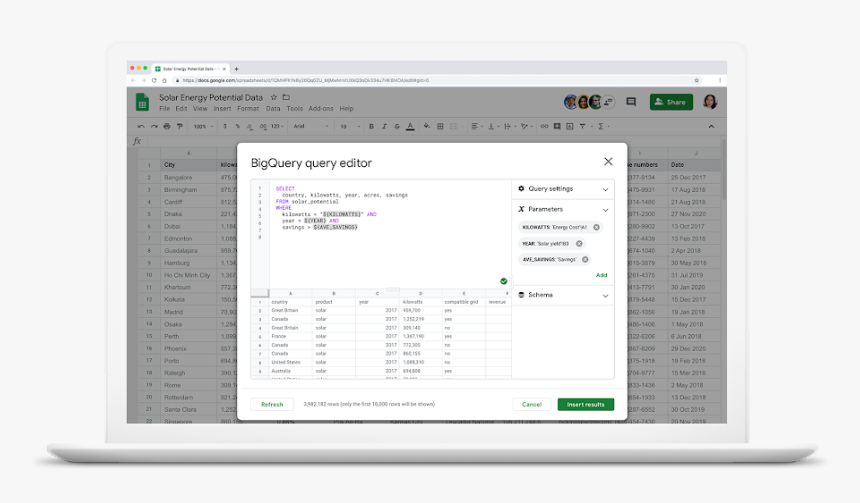Open the functions sigma dropdown
The image size is (860, 503).
tap(603, 126)
